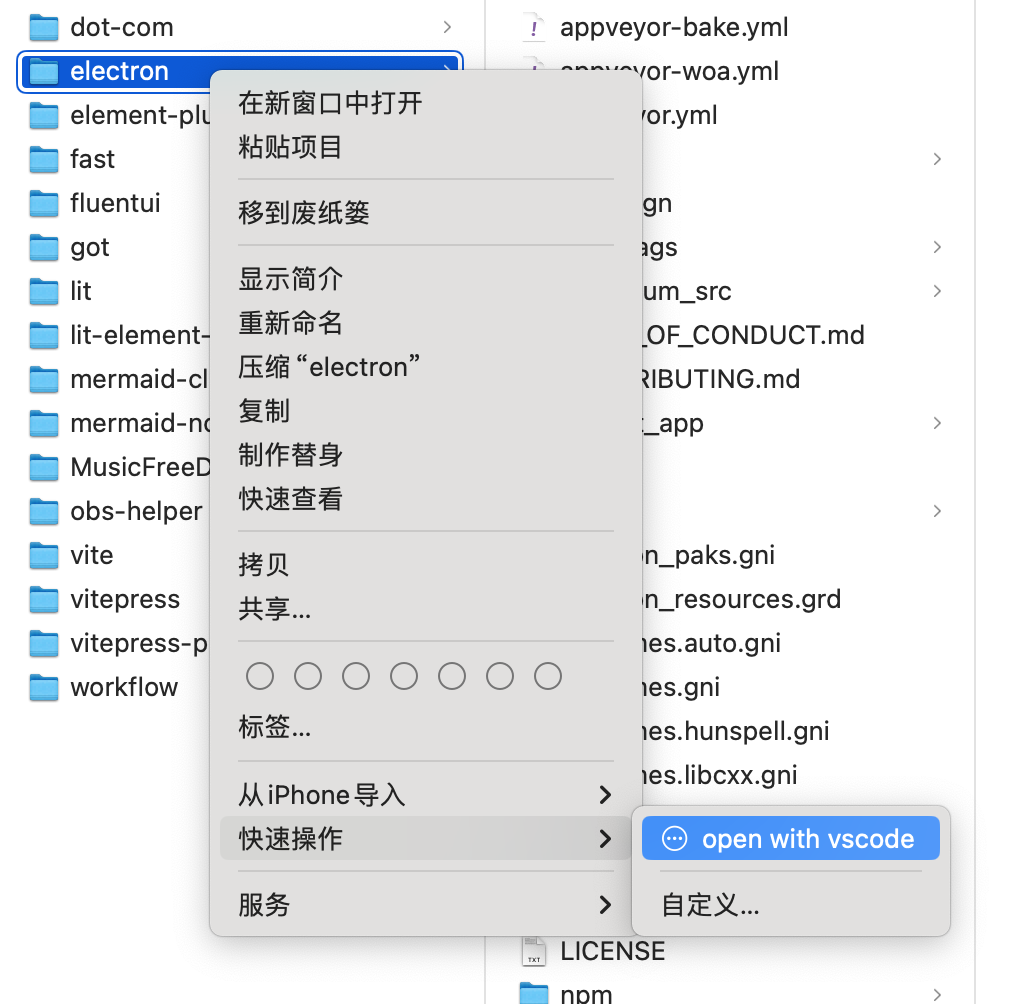
Task: Select open with vscode quick action
Action: point(790,838)
